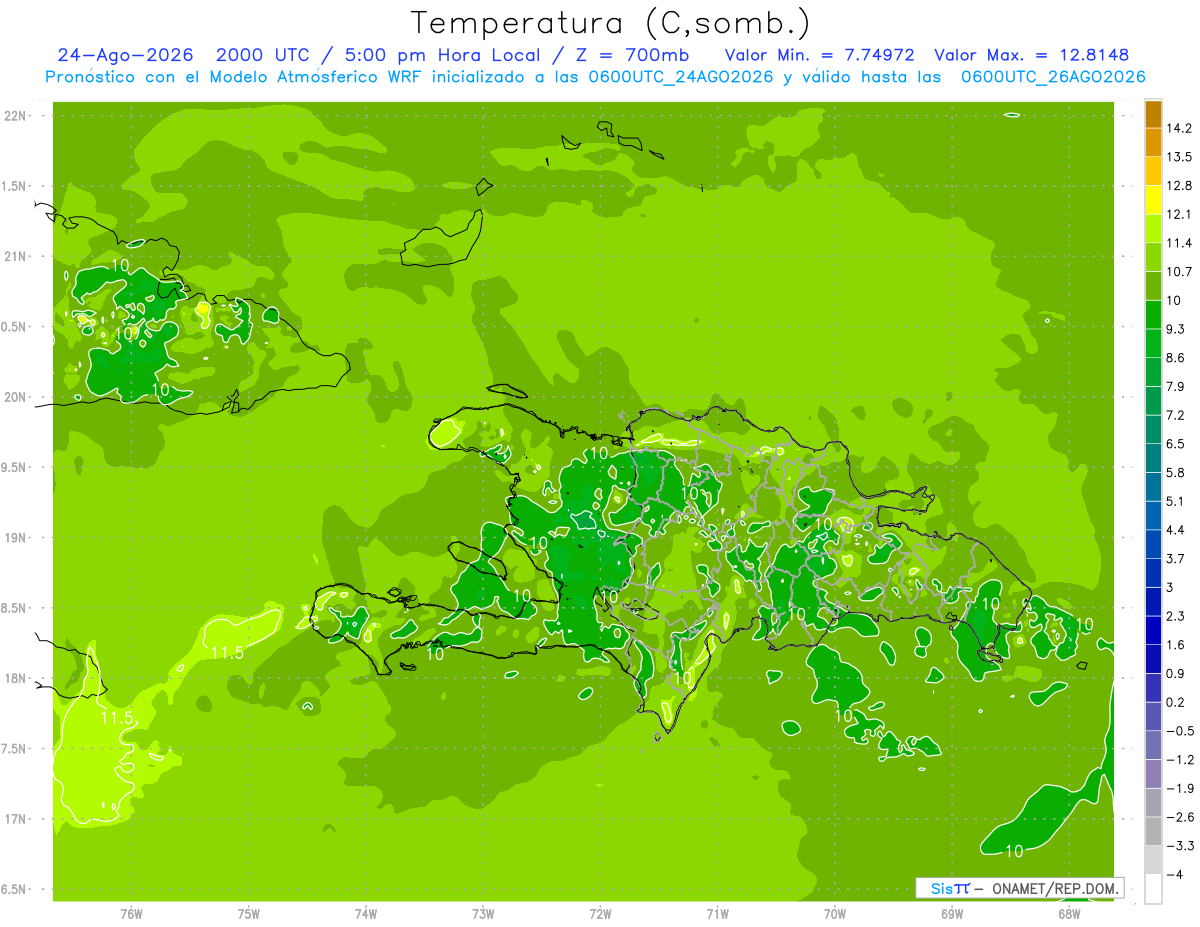Click the '9.5N' latitude axis label
Image resolution: width=1200 pixels, height=927 pixels.
pos(15,468)
